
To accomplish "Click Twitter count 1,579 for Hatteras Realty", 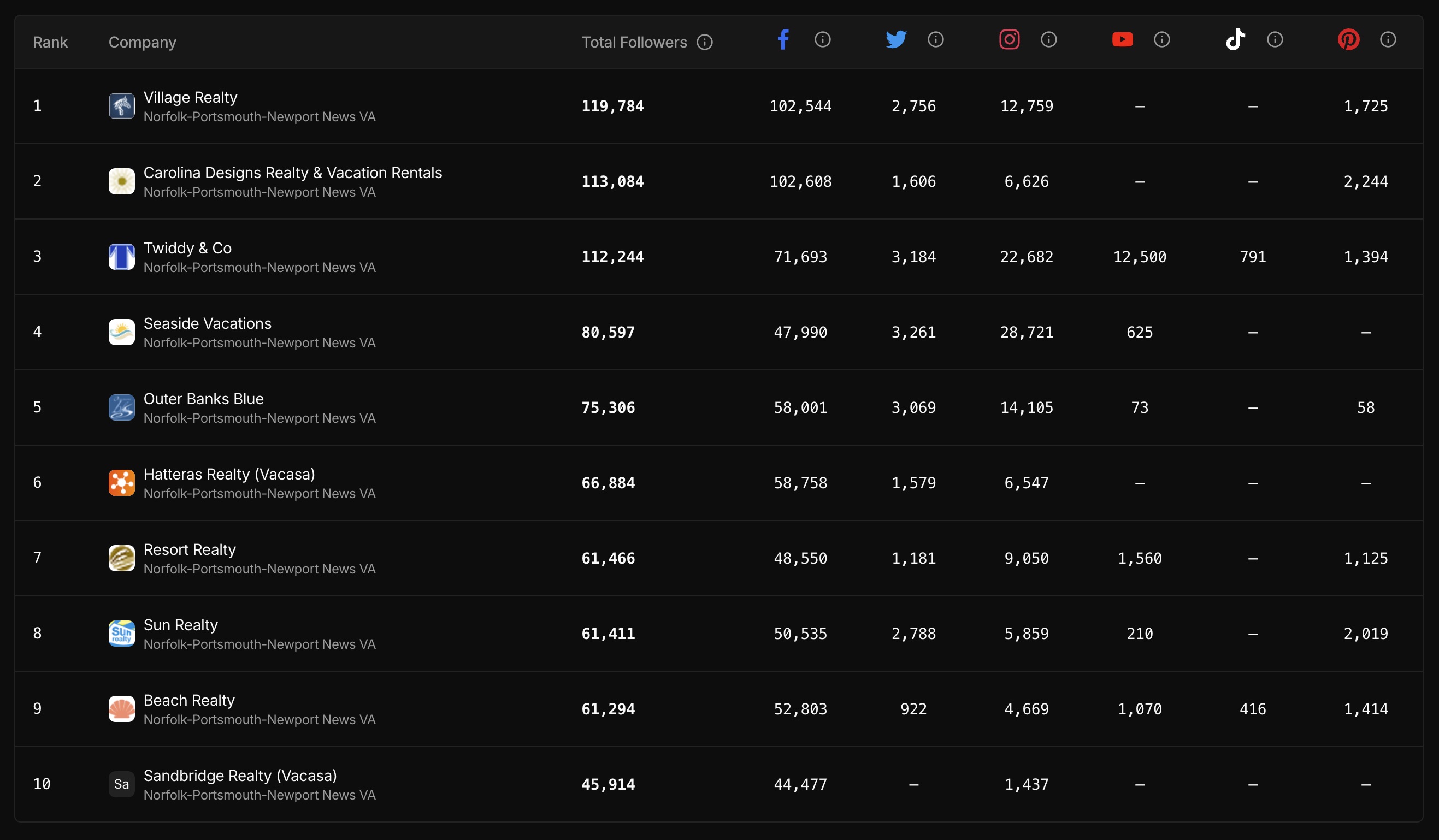I will click(913, 483).
